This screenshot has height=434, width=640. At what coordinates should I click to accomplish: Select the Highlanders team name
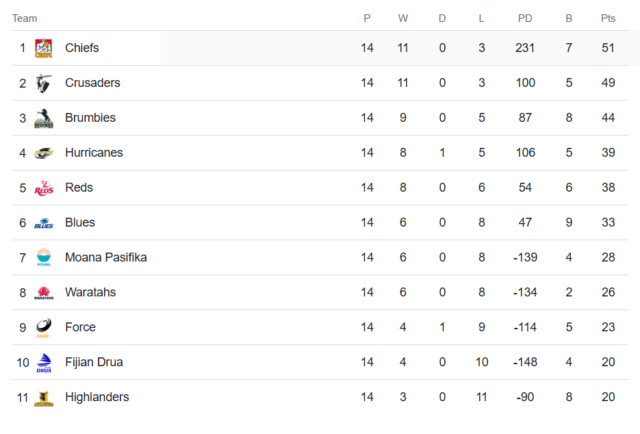click(x=97, y=397)
